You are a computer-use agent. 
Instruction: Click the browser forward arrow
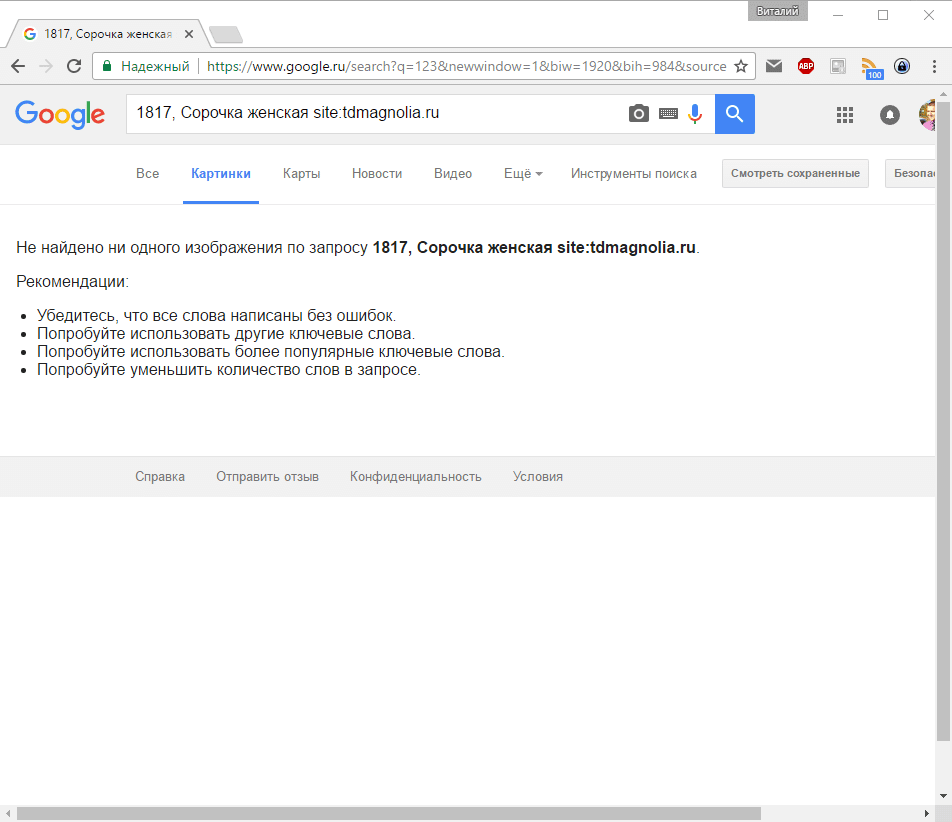(46, 66)
